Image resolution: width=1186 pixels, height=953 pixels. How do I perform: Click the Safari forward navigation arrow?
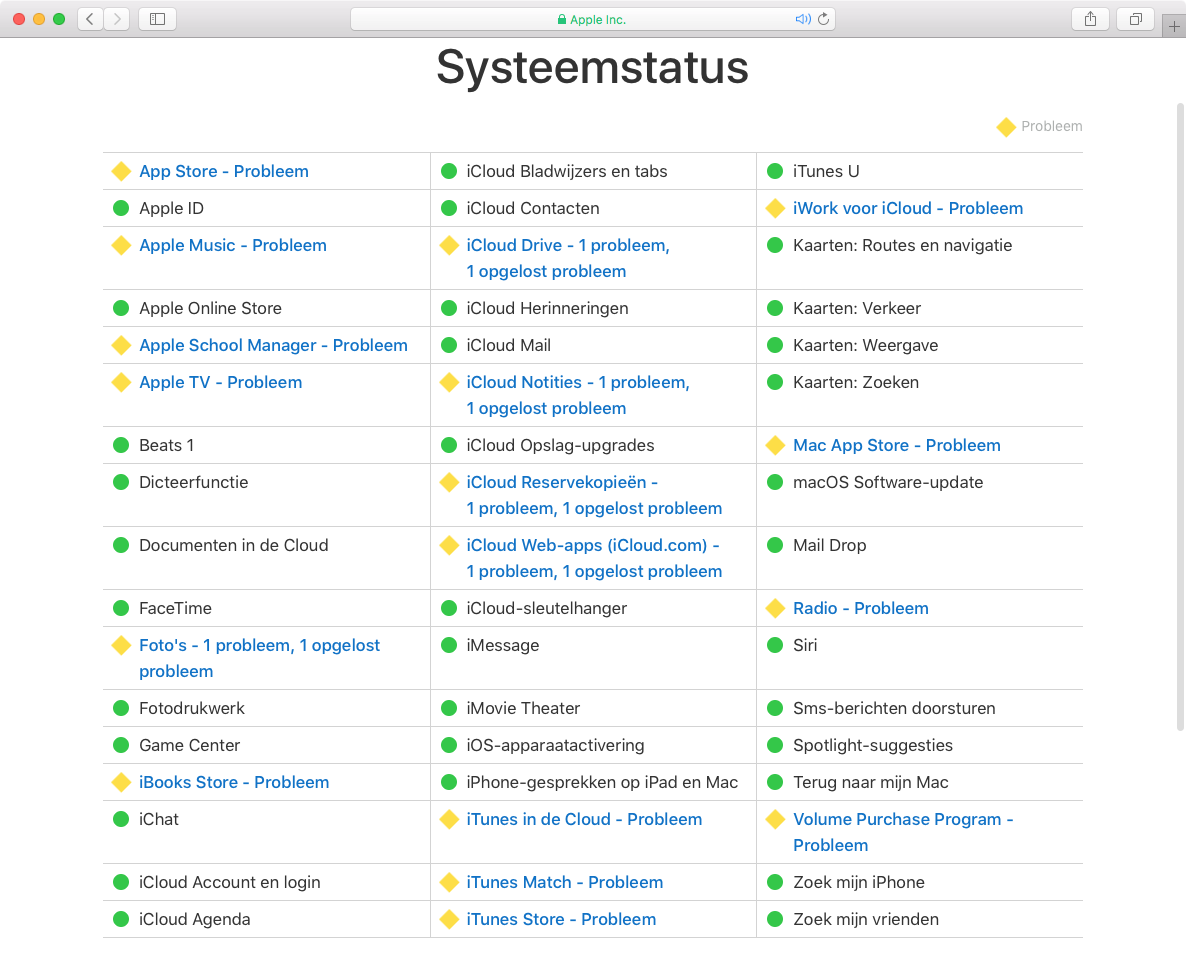pos(117,19)
